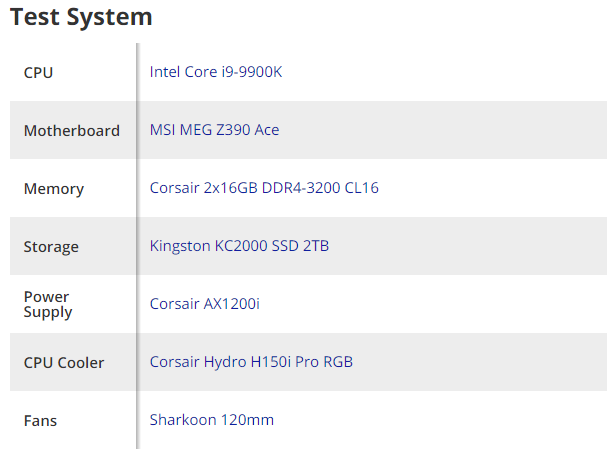The image size is (616, 455).
Task: Visit the Corsair AX1200i link
Action: pyautogui.click(x=204, y=304)
